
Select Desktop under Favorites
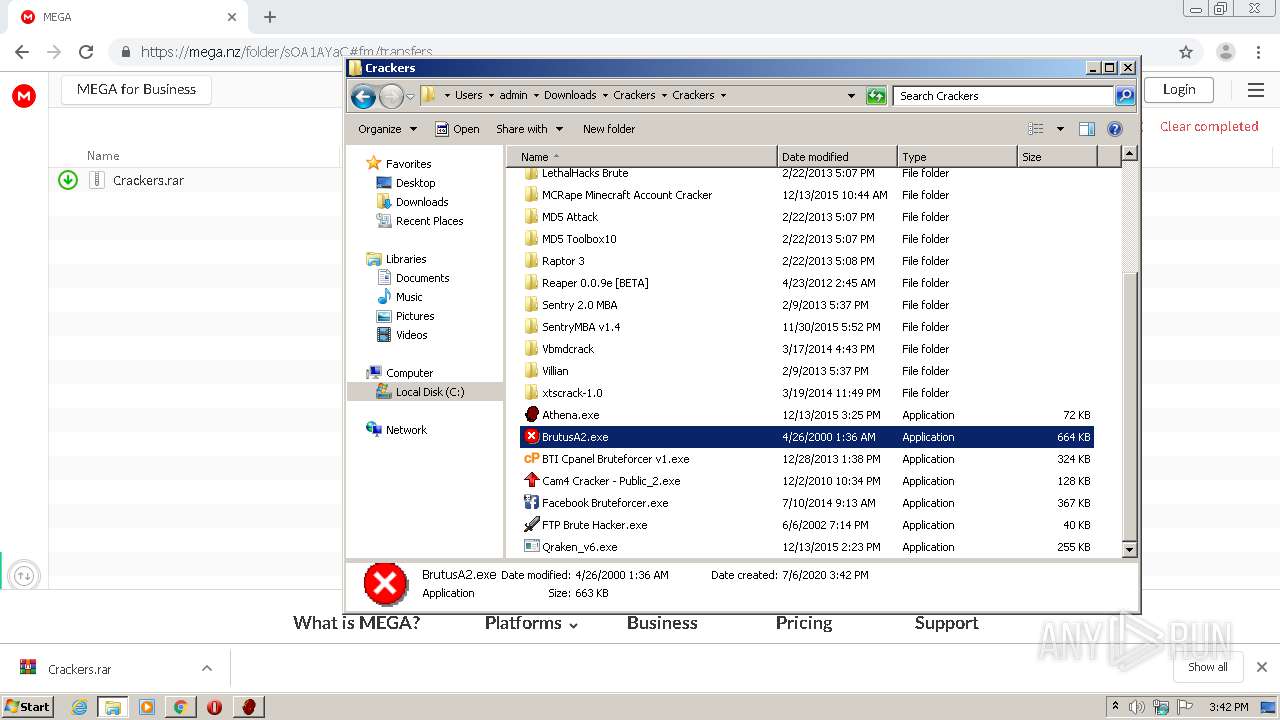tap(406, 183)
